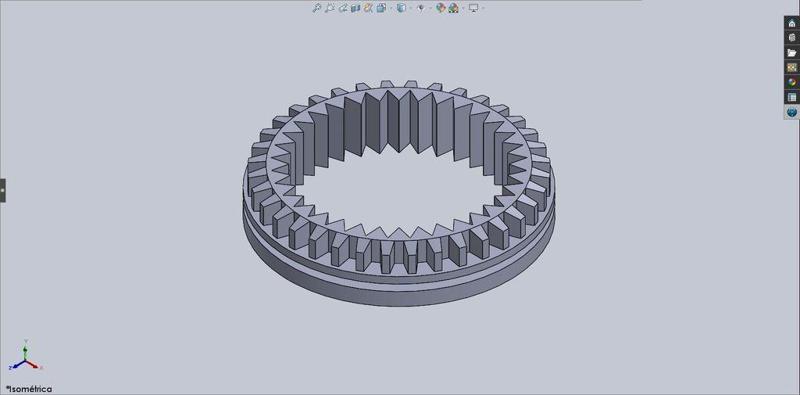Open the Hide/Show Items tool
The width and height of the screenshot is (800, 395).
tap(420, 8)
